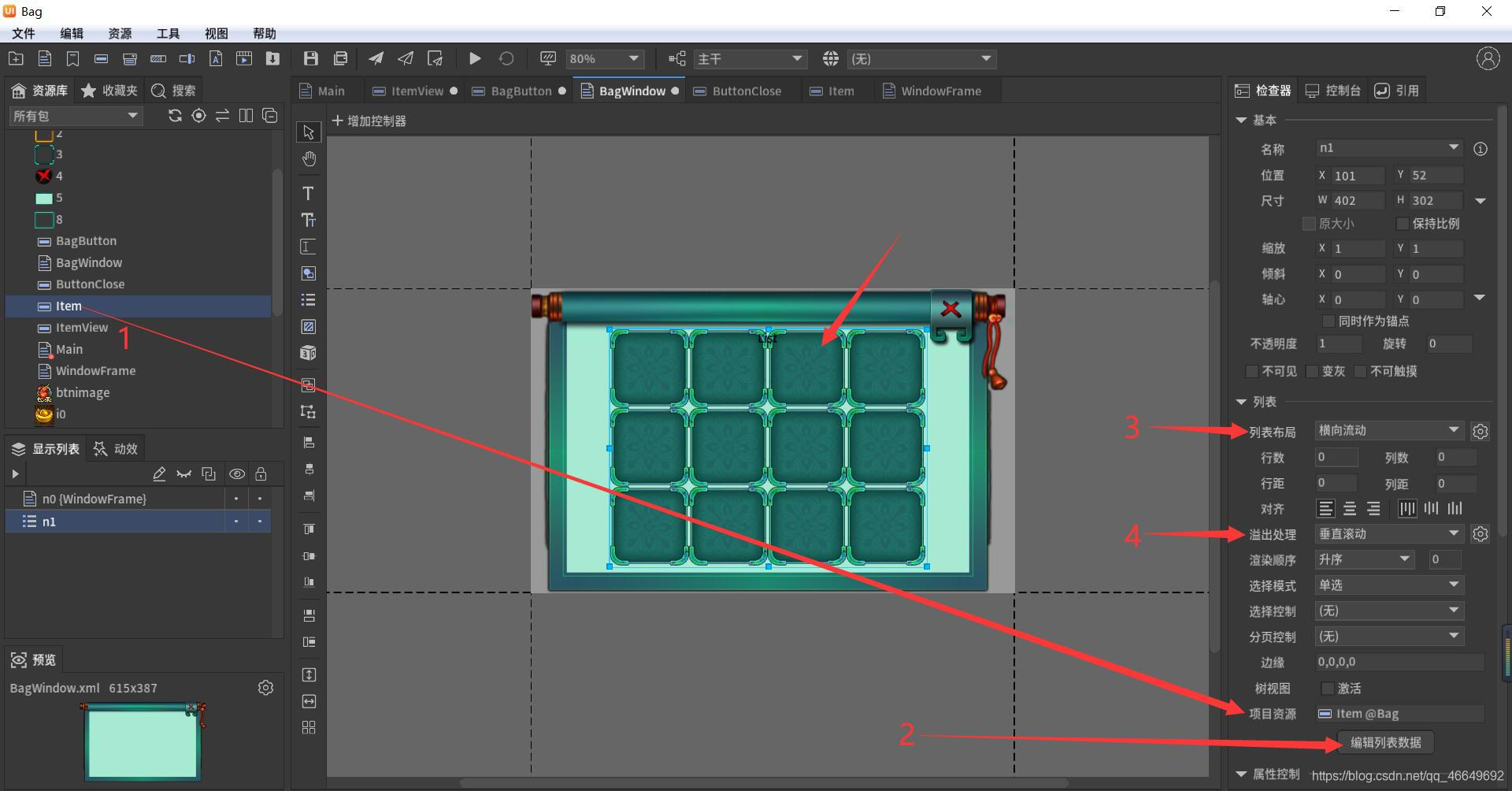
Task: Check the 不可见 option
Action: [x=1251, y=371]
